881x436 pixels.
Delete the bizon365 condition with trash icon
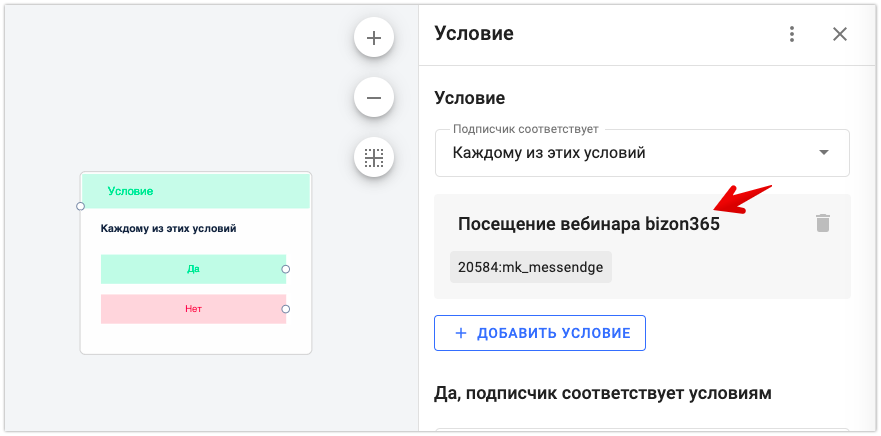(823, 223)
